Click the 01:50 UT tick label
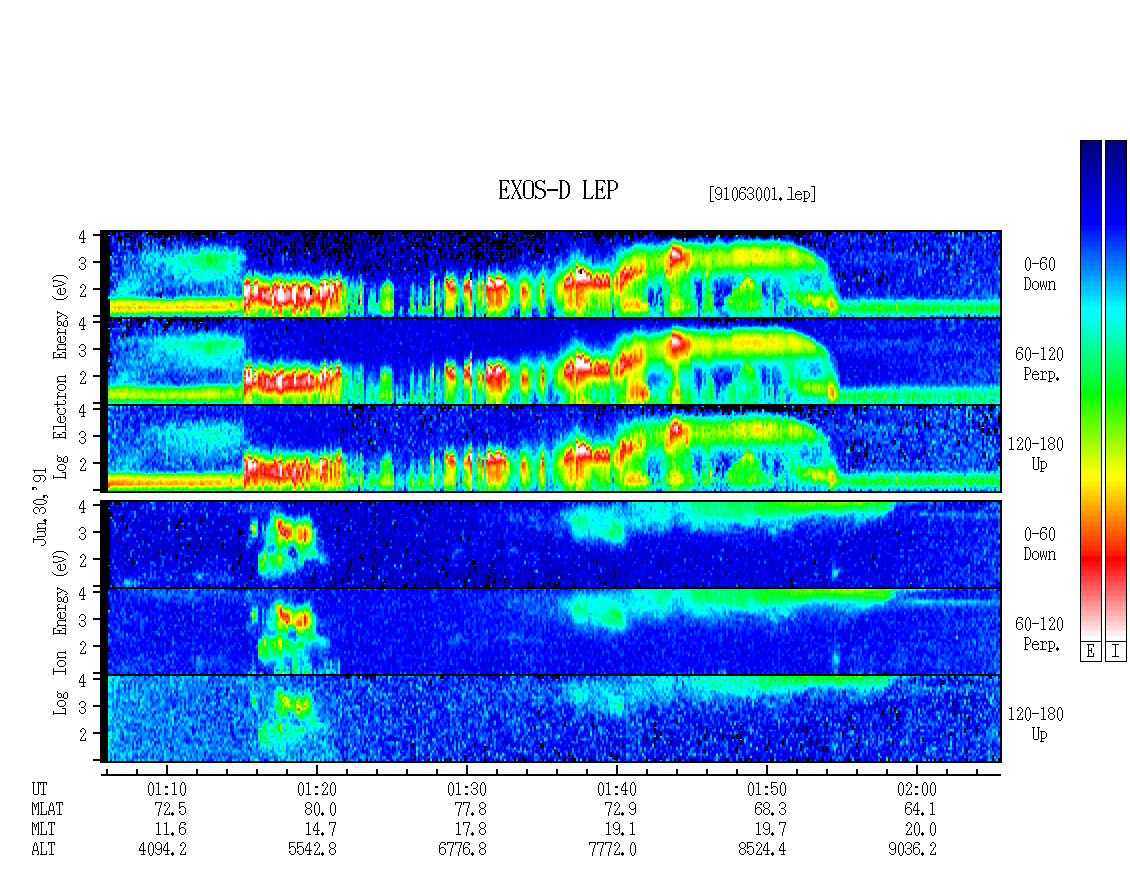Image resolution: width=1130 pixels, height=875 pixels. coord(766,789)
